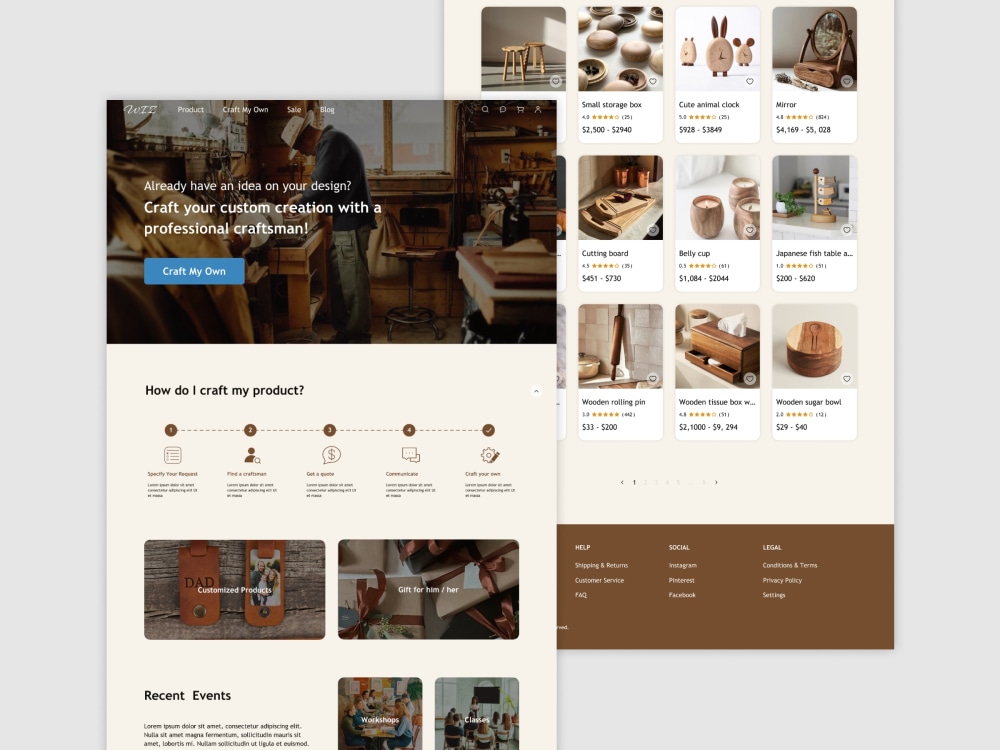
Task: Open Shipping & Returns footer link
Action: [601, 565]
